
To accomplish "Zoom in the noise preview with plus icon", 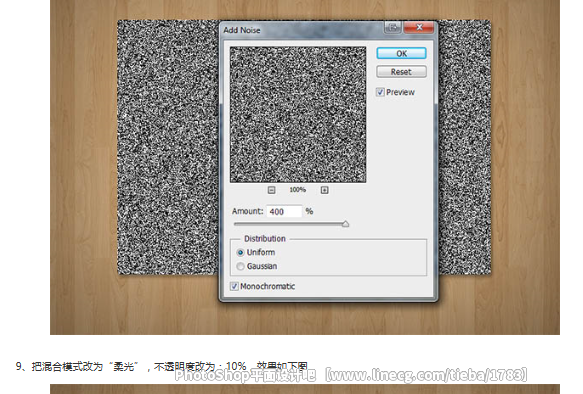I will (x=324, y=190).
